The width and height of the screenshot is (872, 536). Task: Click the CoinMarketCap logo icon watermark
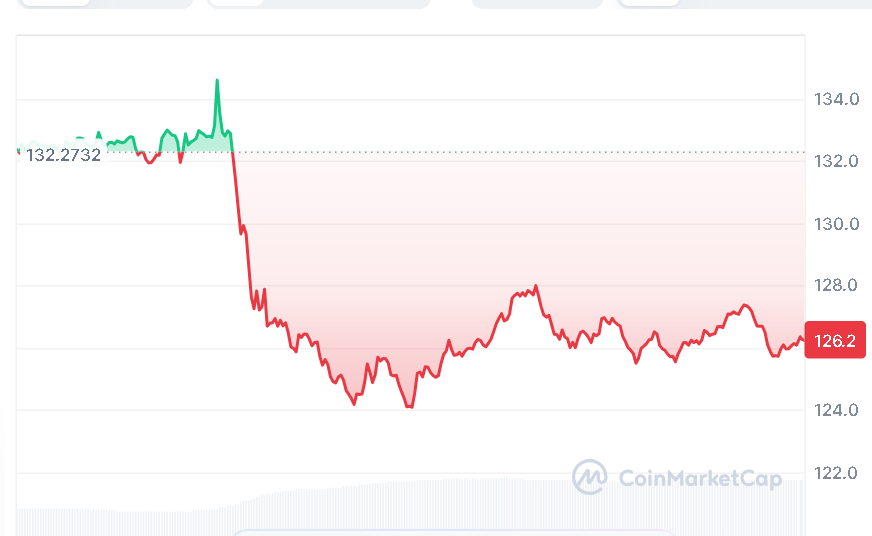pos(589,477)
